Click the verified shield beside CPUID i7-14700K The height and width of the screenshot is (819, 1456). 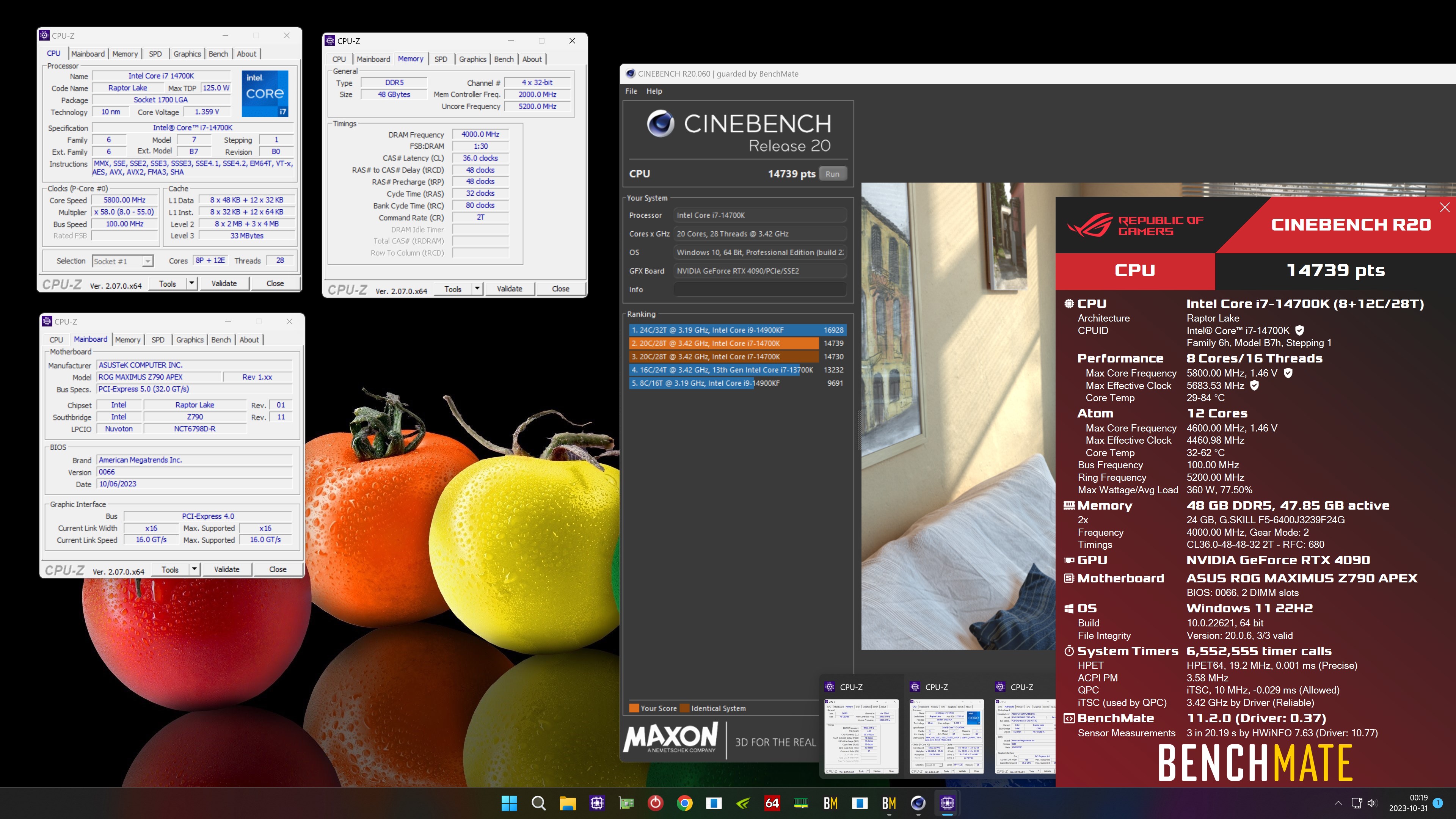[x=1299, y=330]
